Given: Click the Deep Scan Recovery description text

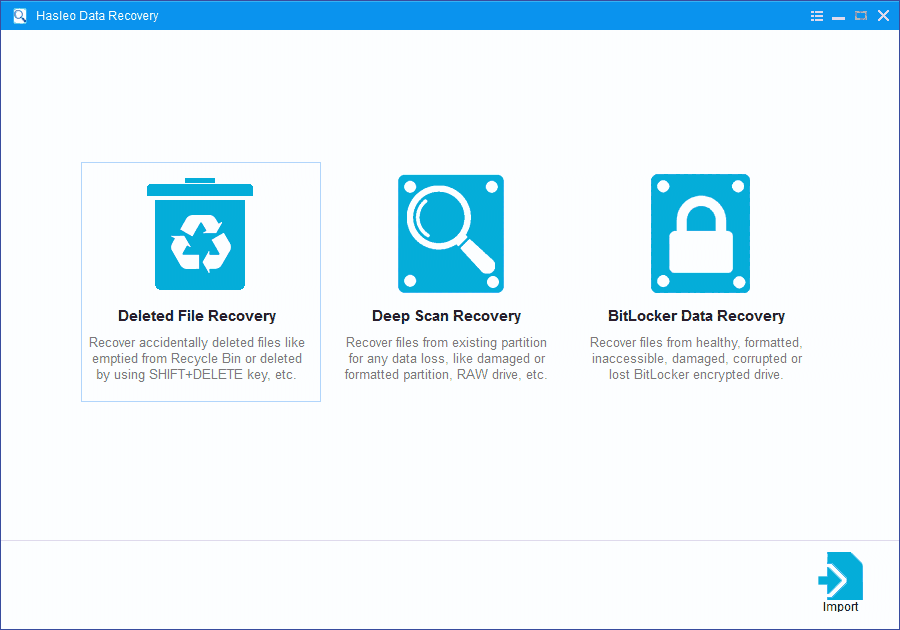Looking at the screenshot, I should (x=446, y=359).
